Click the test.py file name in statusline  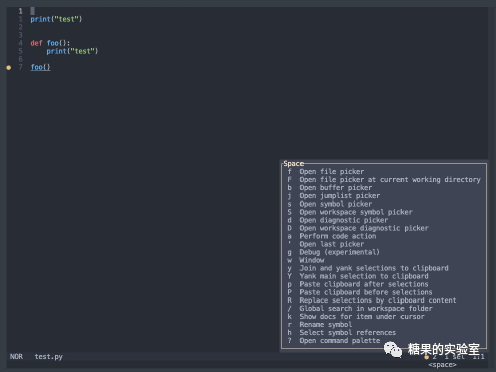(x=49, y=357)
